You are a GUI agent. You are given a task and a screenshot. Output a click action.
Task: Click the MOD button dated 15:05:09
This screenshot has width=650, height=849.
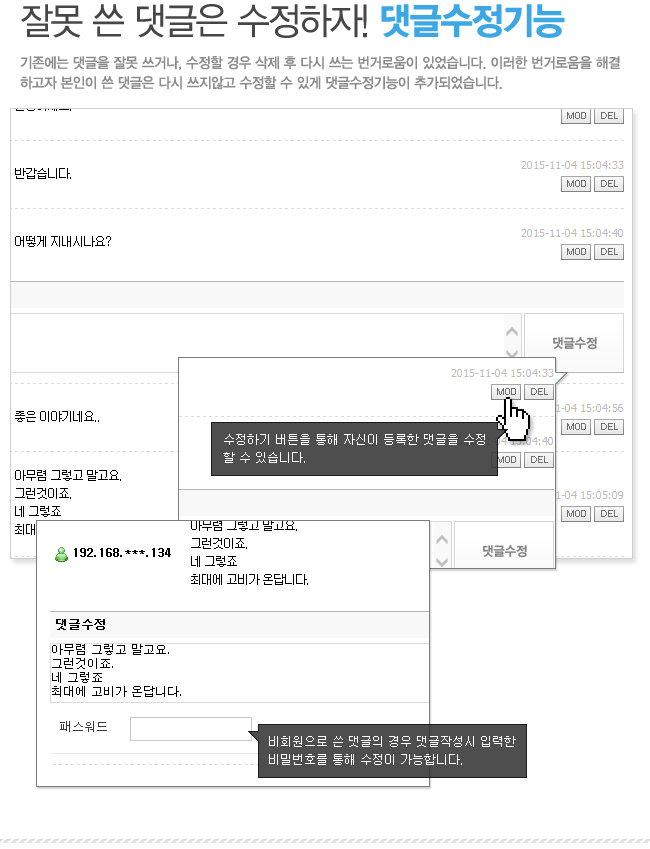(576, 514)
